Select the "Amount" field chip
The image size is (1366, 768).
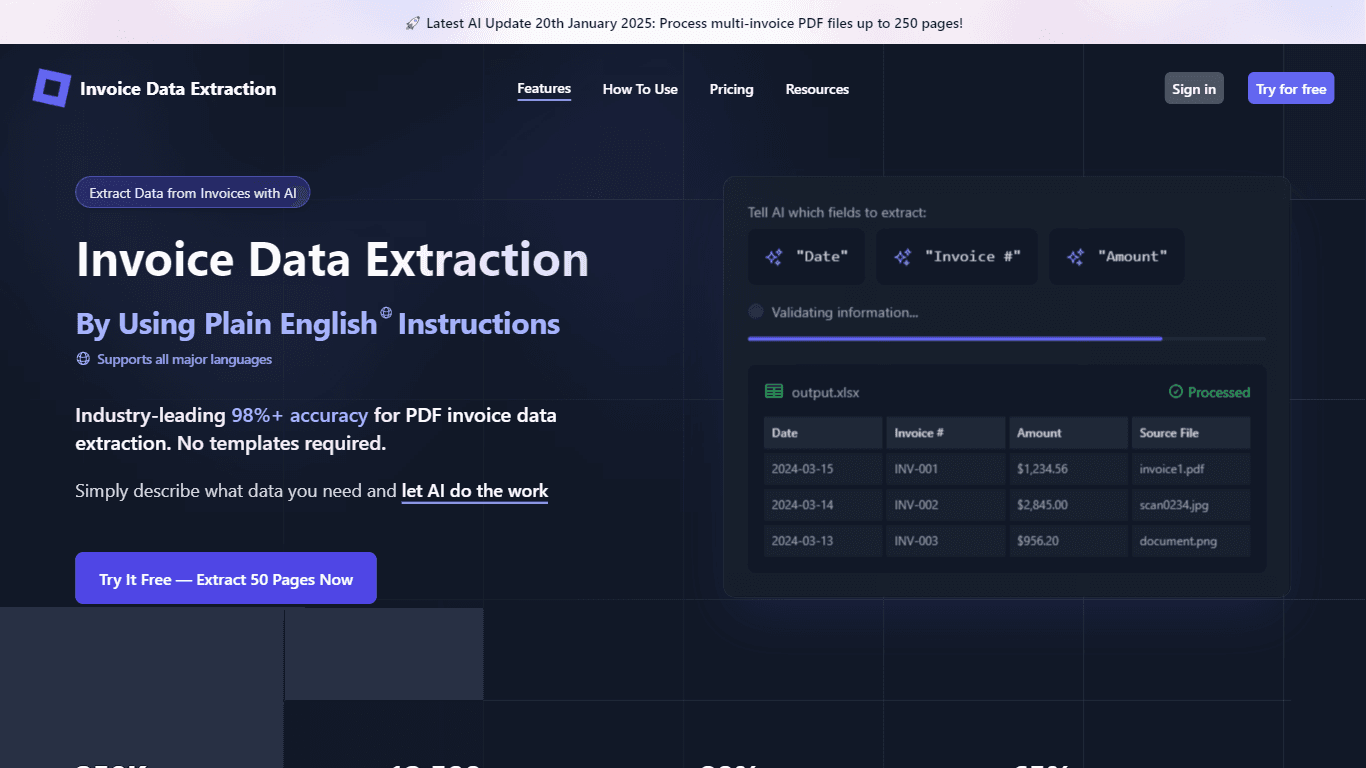1117,257
